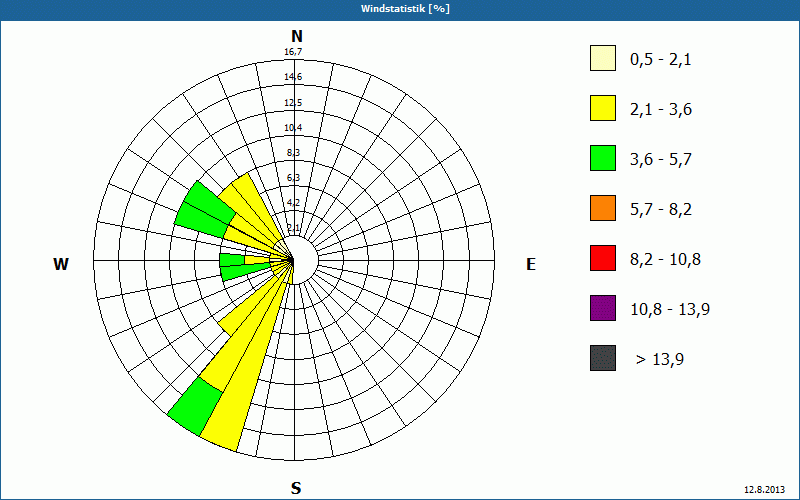
Task: Click the red 8,2 - 10,8 swatch
Action: click(x=603, y=258)
